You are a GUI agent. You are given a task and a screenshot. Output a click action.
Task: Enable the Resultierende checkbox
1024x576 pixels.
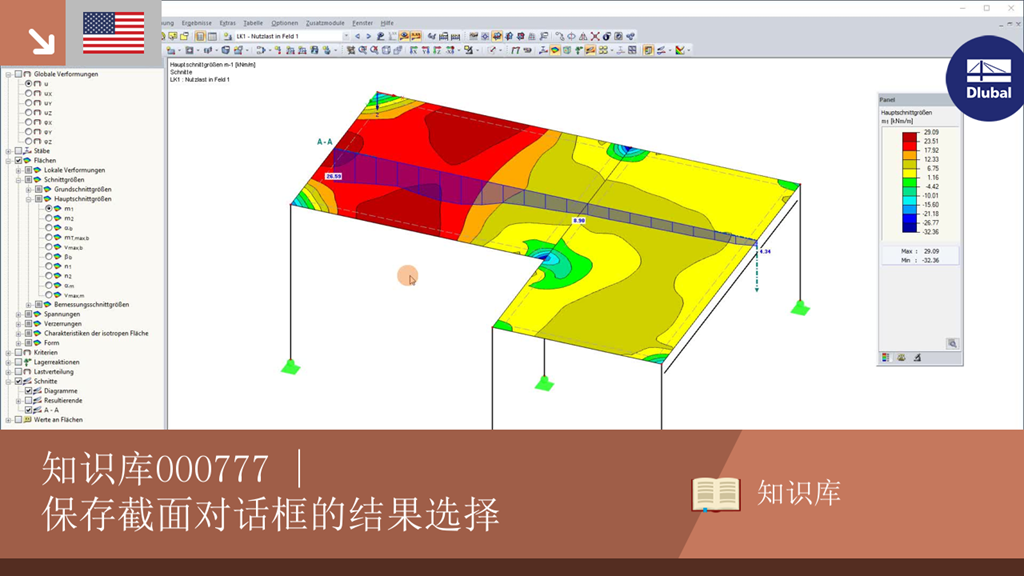click(x=29, y=400)
